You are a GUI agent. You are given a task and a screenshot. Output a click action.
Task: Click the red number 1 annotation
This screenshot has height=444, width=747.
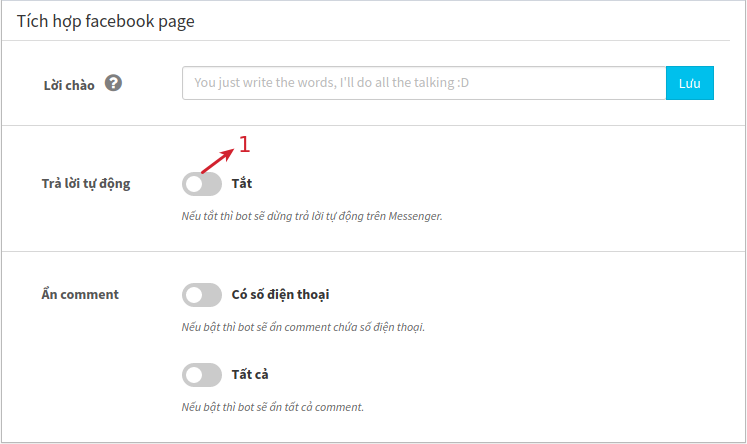(244, 144)
